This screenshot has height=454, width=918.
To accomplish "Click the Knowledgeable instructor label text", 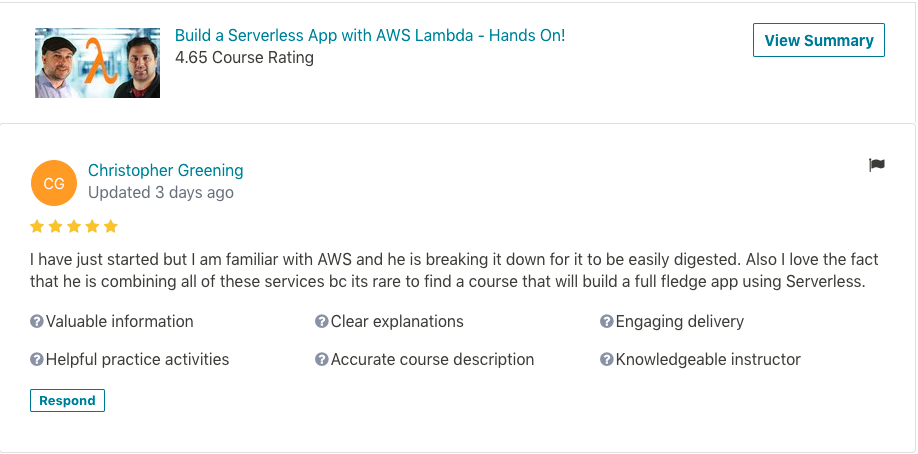I will coord(708,359).
